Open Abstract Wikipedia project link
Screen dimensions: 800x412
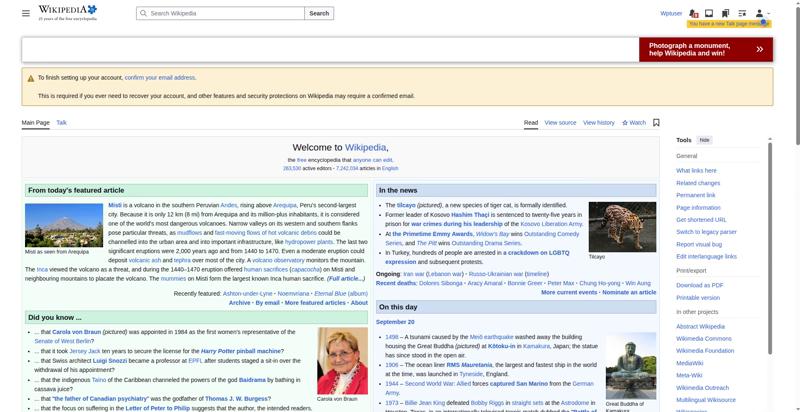(x=700, y=326)
